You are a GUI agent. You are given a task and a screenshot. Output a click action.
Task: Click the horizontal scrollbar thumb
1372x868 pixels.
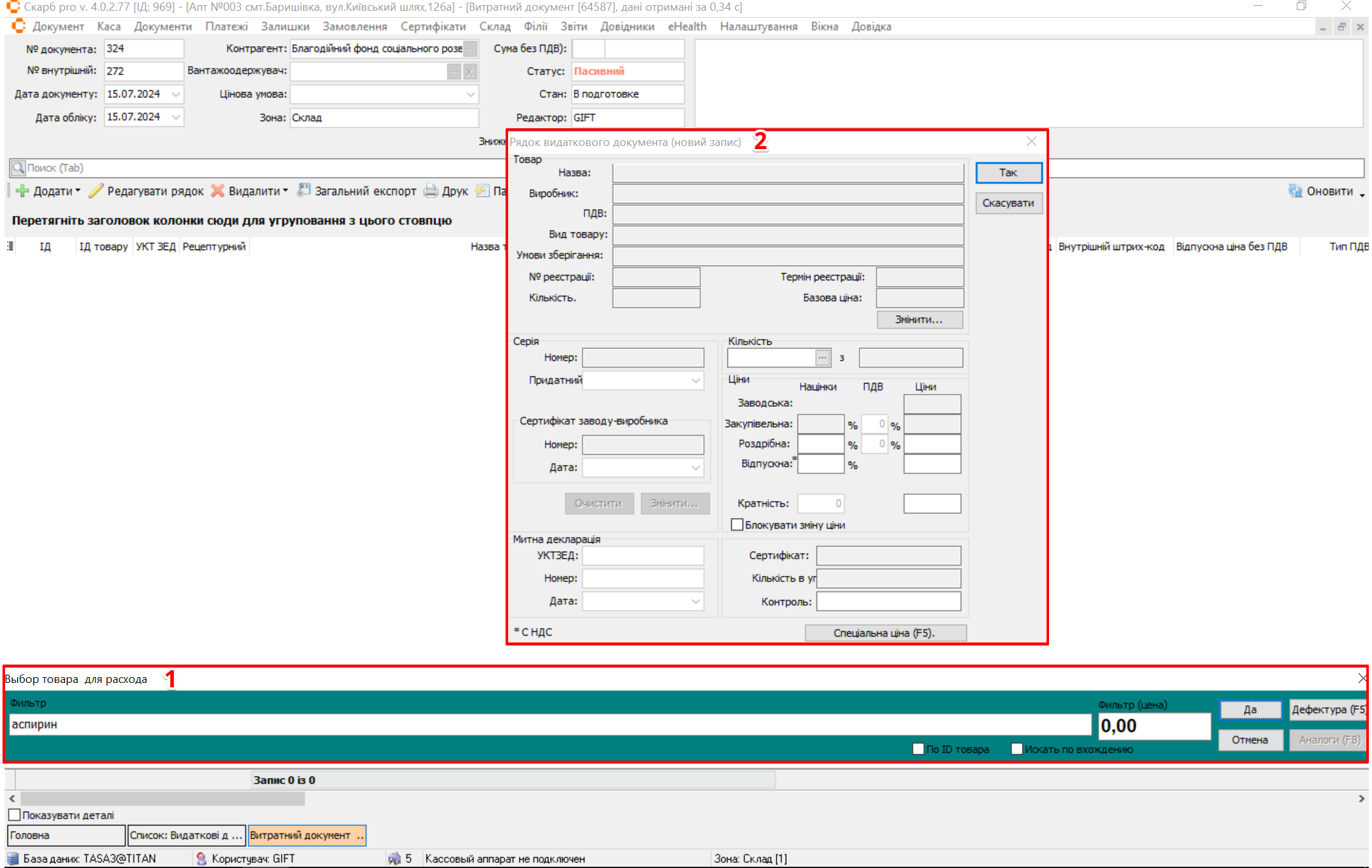[x=162, y=799]
